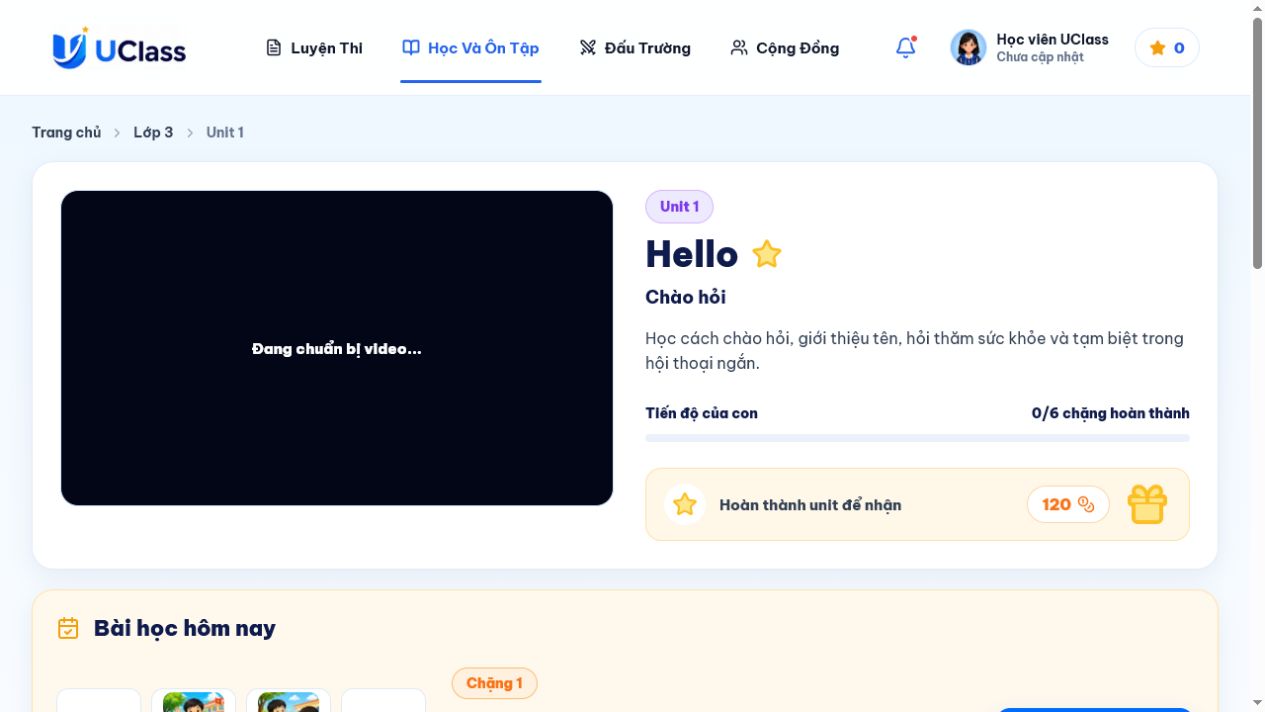
Task: Click the Đấu Trường swords icon
Action: click(x=588, y=48)
